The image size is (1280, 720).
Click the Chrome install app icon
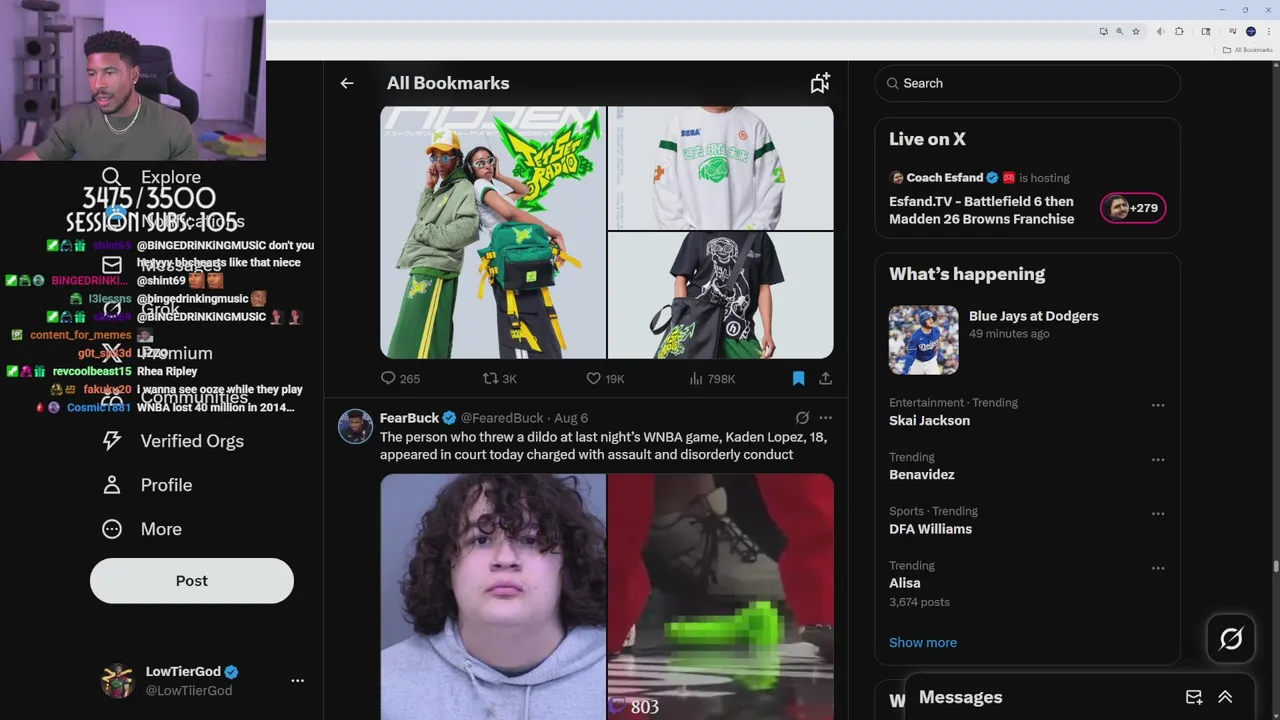point(1103,31)
